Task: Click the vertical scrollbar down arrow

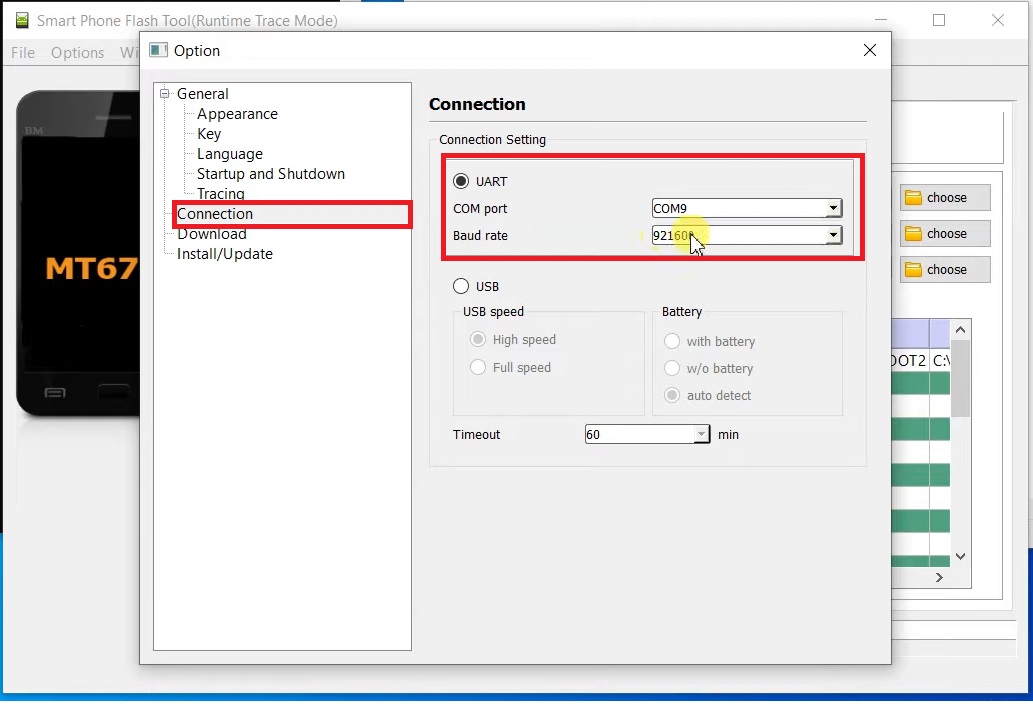Action: (960, 556)
